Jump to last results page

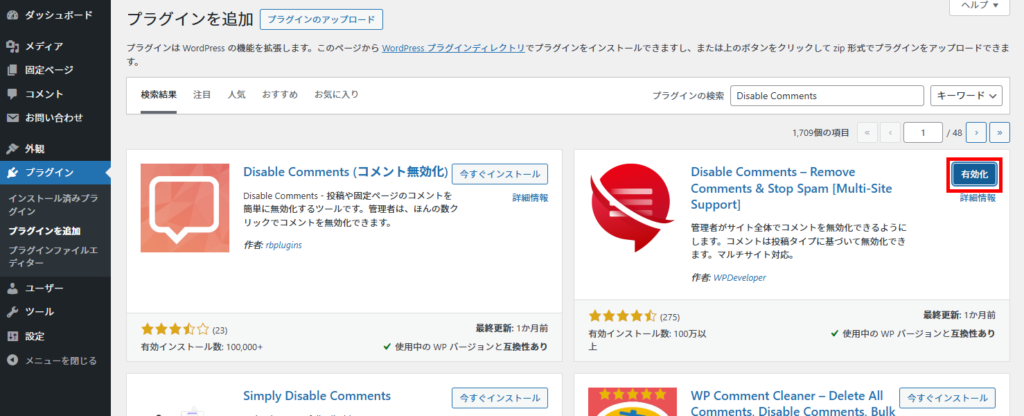pos(1000,133)
